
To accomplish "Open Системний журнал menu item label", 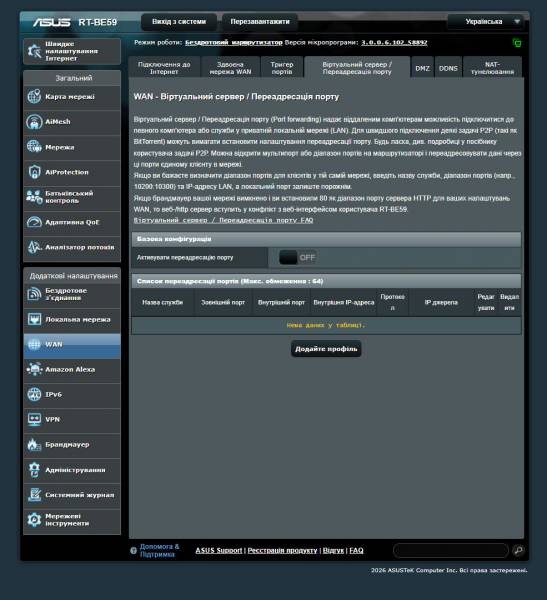I will click(80, 495).
